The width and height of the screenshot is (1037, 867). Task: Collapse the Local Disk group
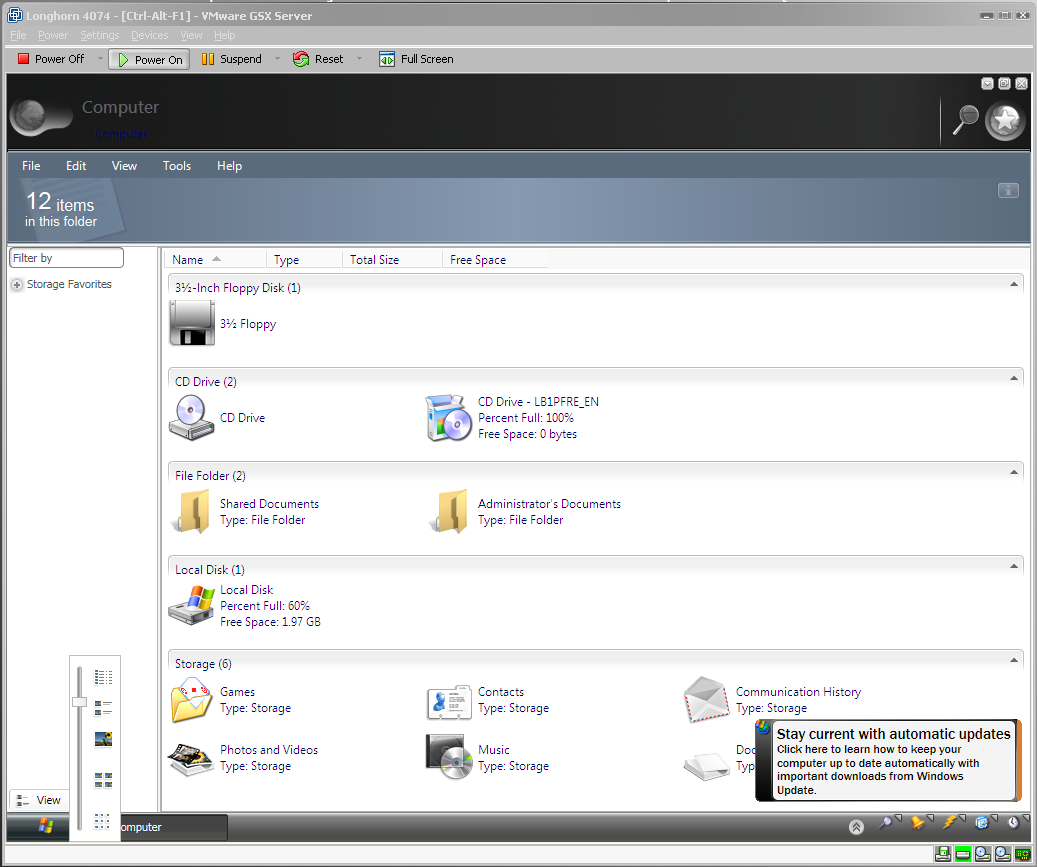1014,567
